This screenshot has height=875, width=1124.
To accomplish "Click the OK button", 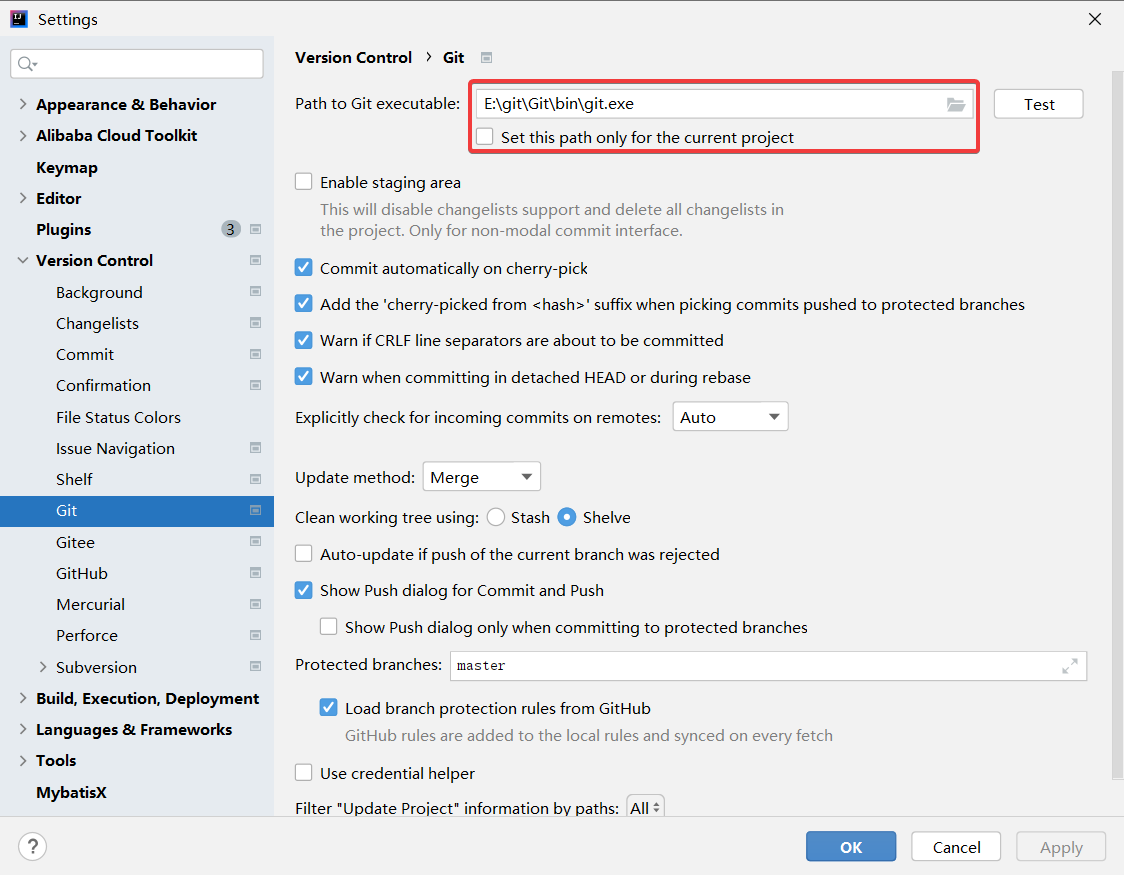I will 851,847.
